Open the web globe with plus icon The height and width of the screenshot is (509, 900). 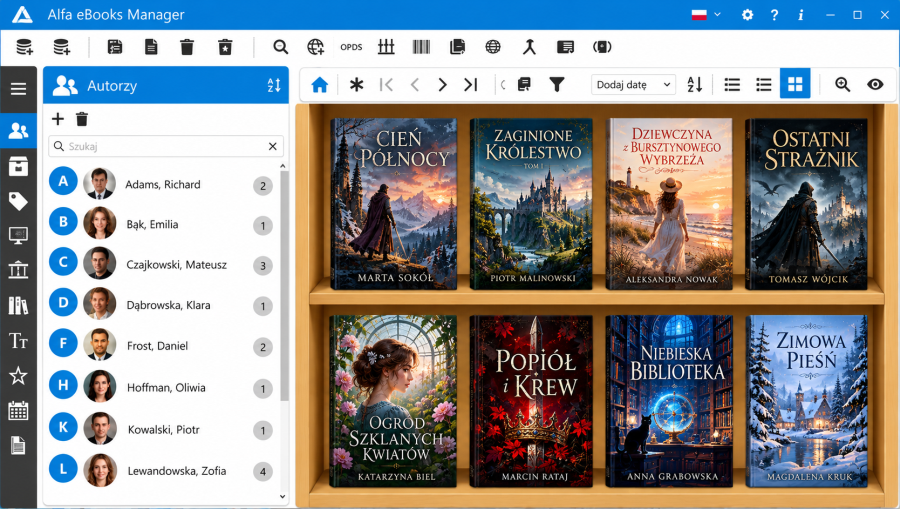(316, 47)
